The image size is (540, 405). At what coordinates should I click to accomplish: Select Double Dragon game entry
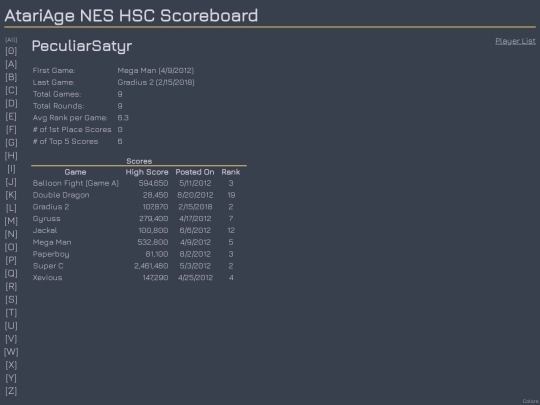pyautogui.click(x=61, y=195)
